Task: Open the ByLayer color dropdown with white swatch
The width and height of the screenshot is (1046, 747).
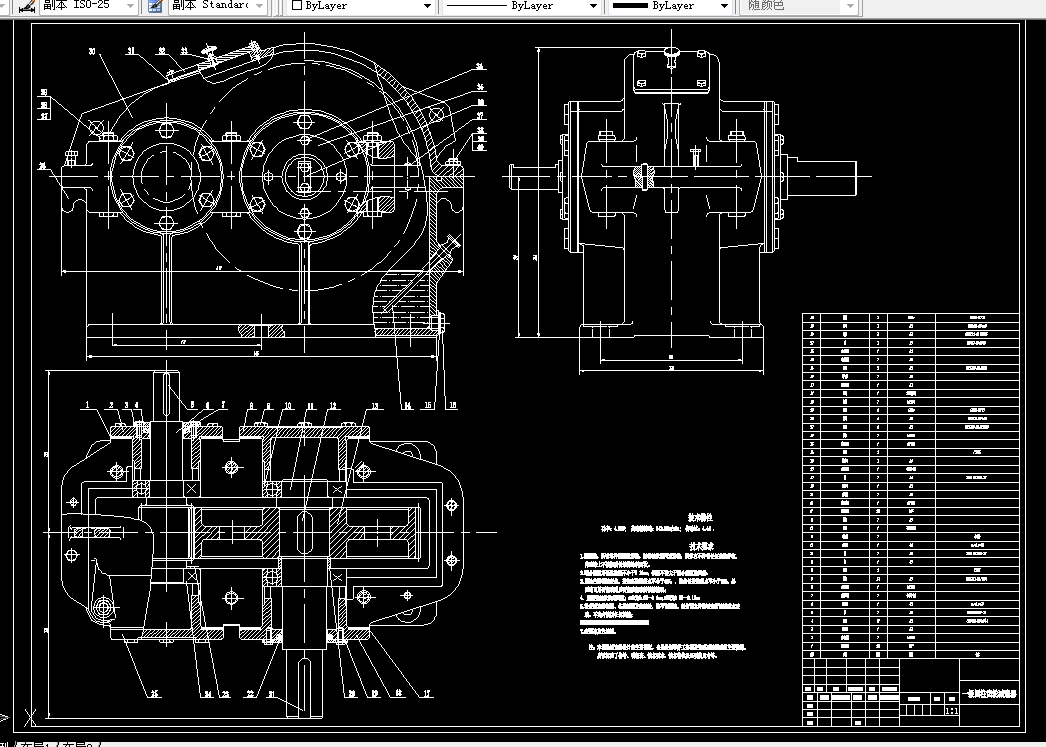Action: click(361, 5)
